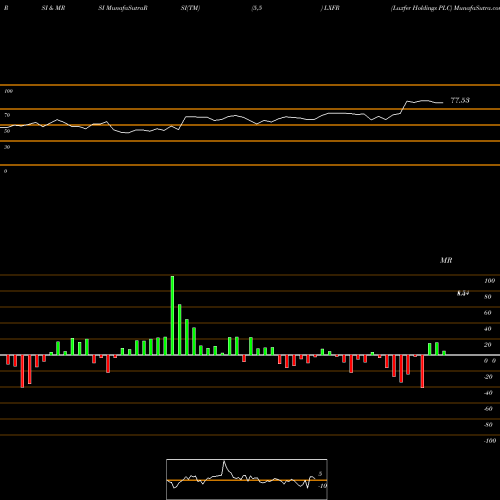
Task: Click the tallest green MR histogram bar
Action: point(172,315)
